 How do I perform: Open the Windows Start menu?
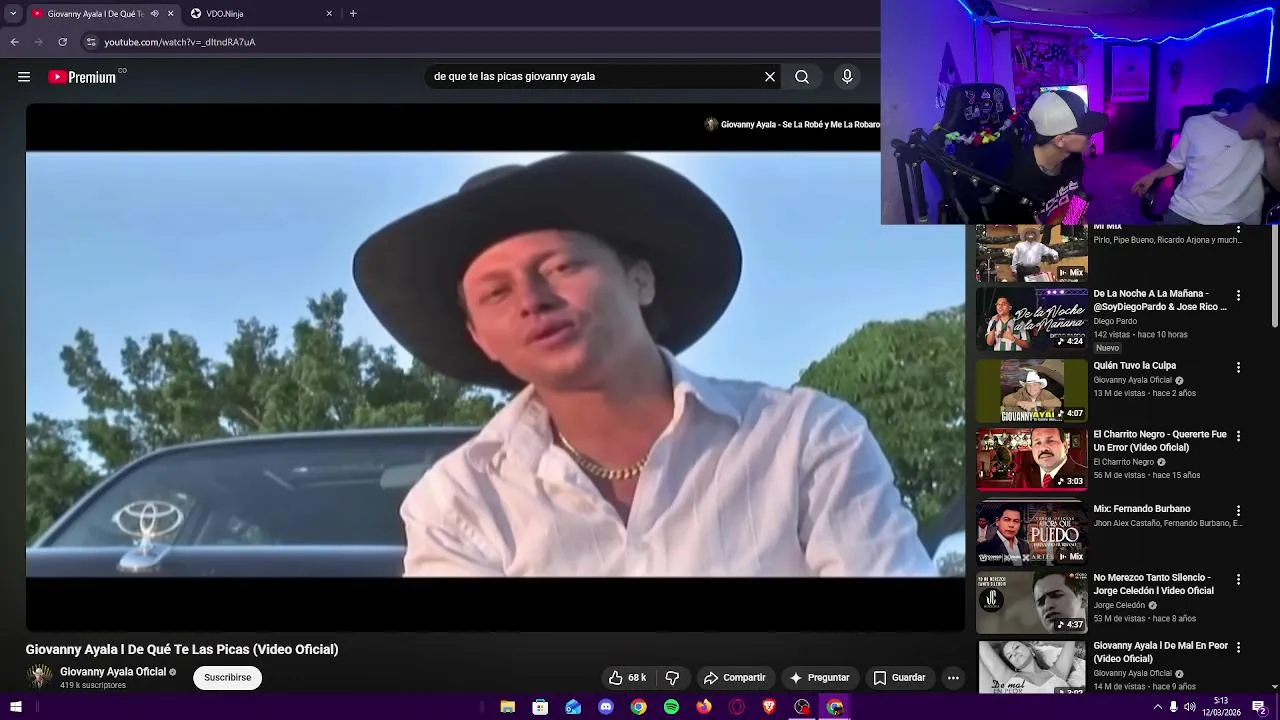pos(15,707)
